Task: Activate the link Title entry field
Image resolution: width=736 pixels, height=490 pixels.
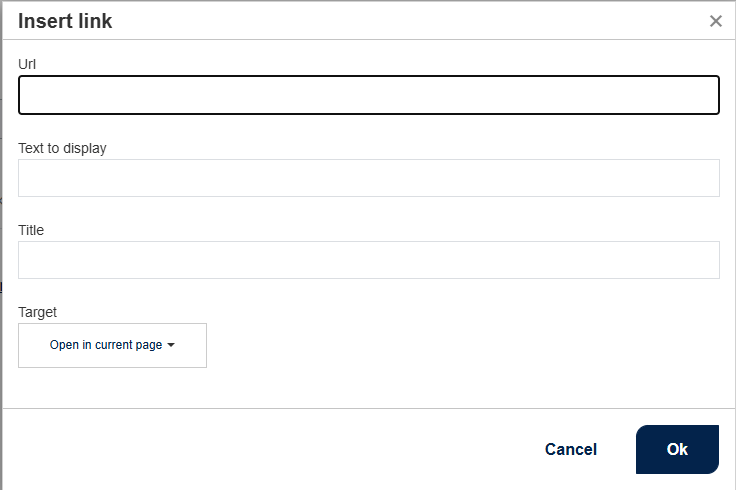Action: [x=368, y=260]
